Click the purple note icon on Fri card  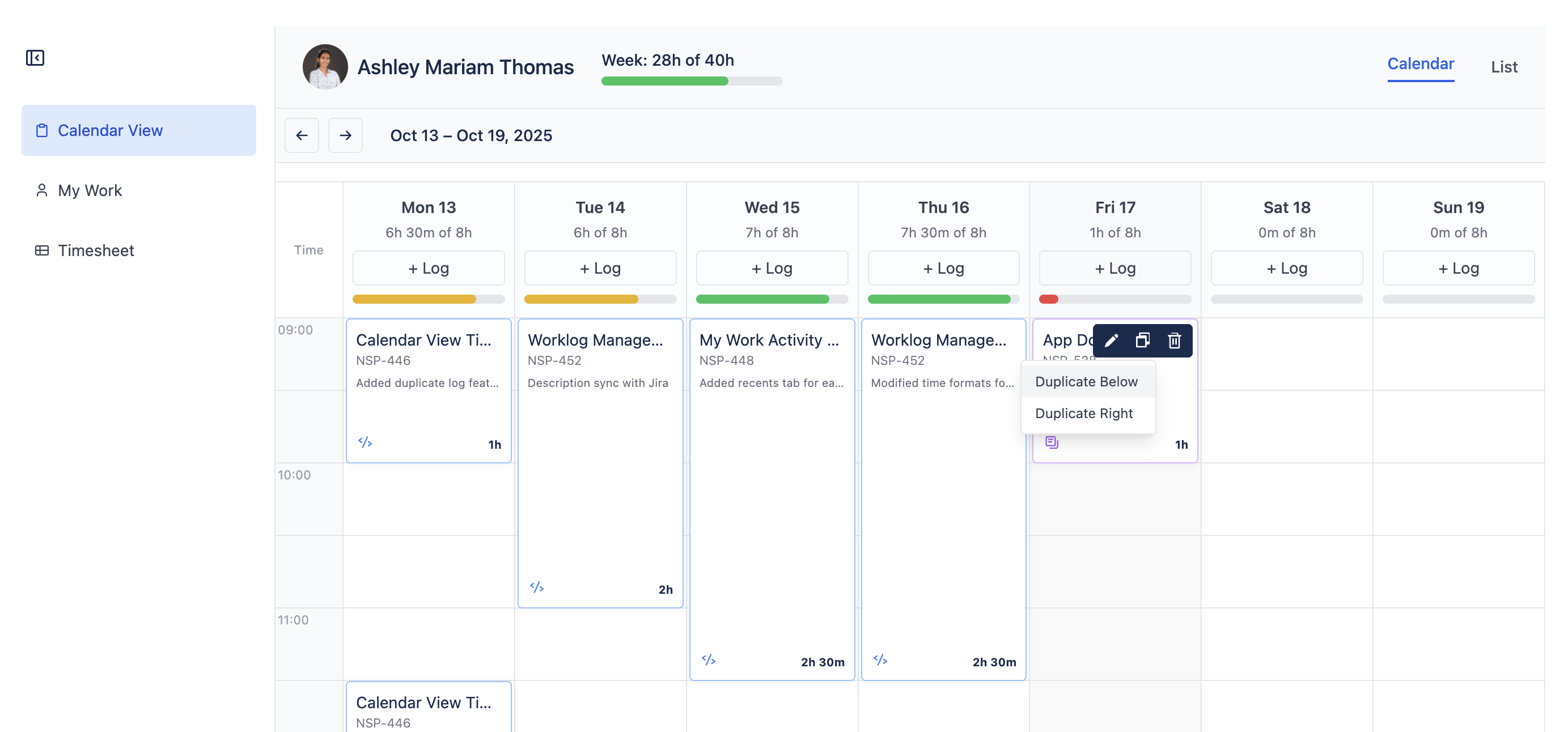pyautogui.click(x=1051, y=442)
